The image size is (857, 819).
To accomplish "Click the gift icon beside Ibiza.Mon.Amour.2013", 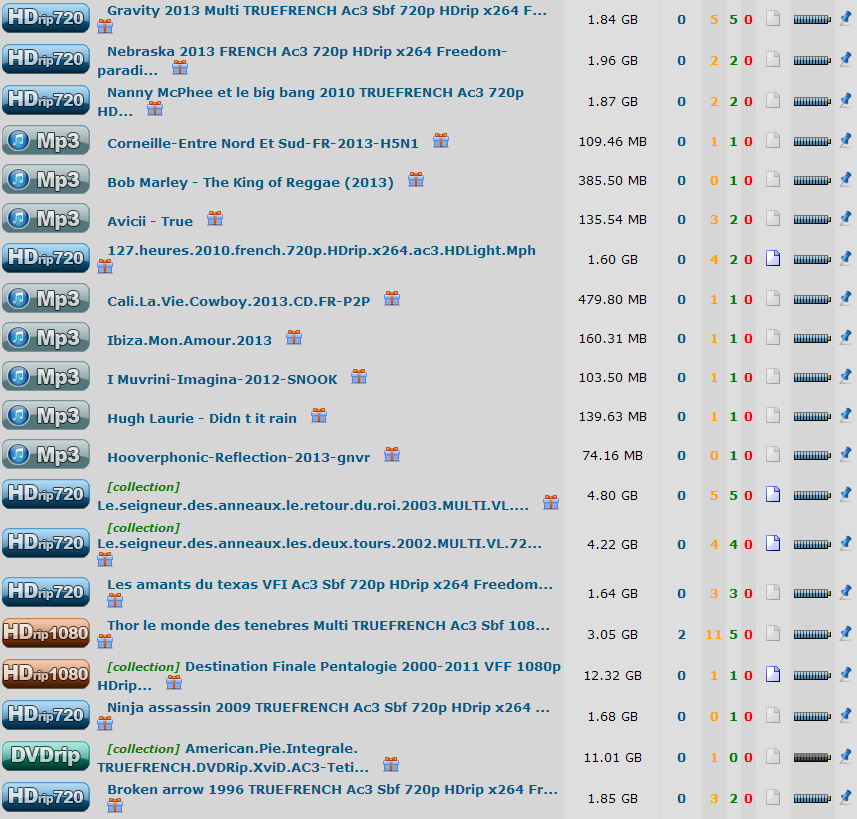I will tap(294, 337).
